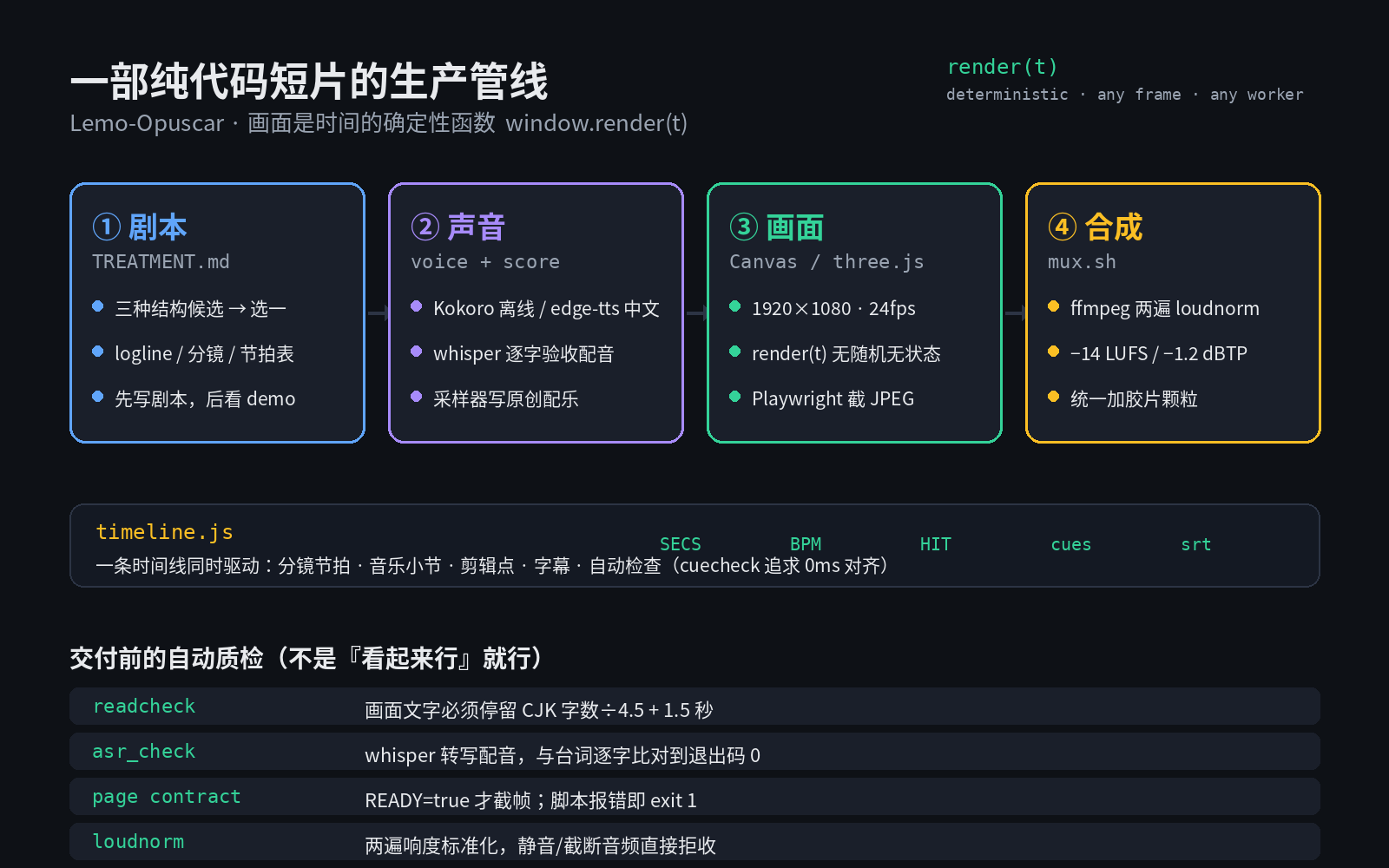The width and height of the screenshot is (1389, 868).
Task: Click the srt label in timeline bar
Action: point(1196,544)
